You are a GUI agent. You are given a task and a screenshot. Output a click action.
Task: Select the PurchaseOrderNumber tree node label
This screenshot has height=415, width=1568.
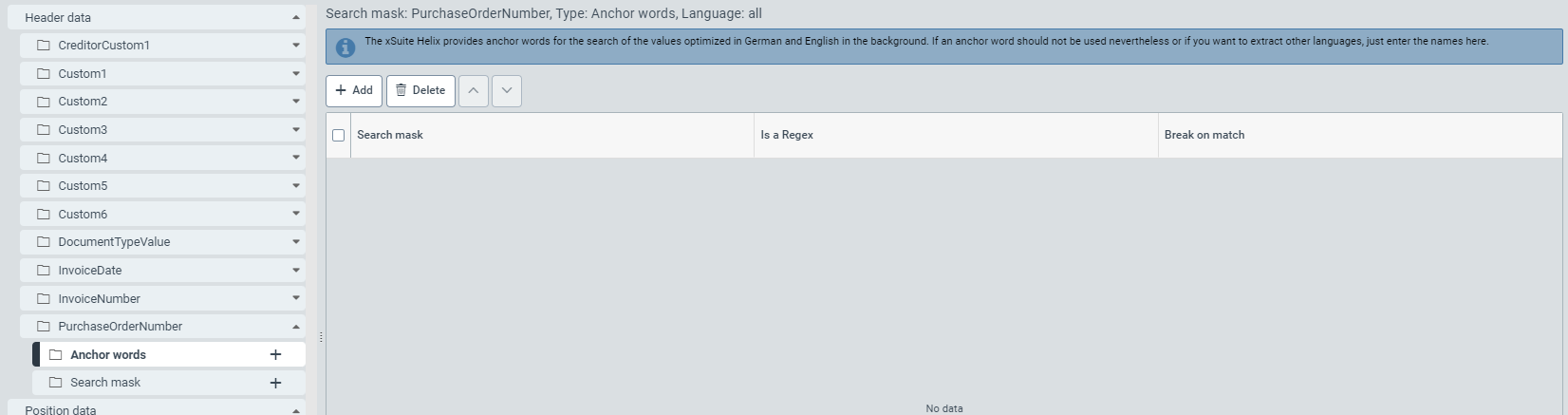(x=120, y=326)
